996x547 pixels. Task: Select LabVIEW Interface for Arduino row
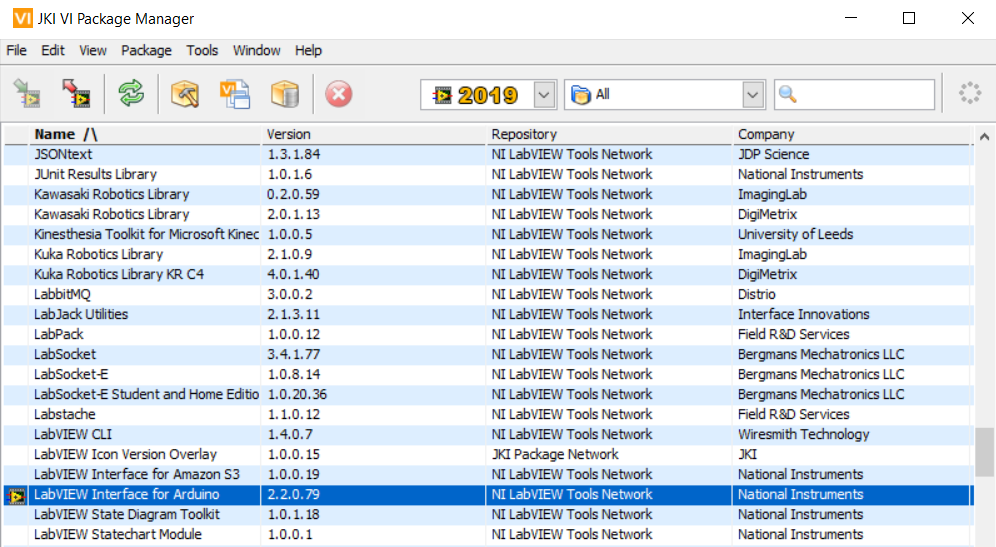488,494
